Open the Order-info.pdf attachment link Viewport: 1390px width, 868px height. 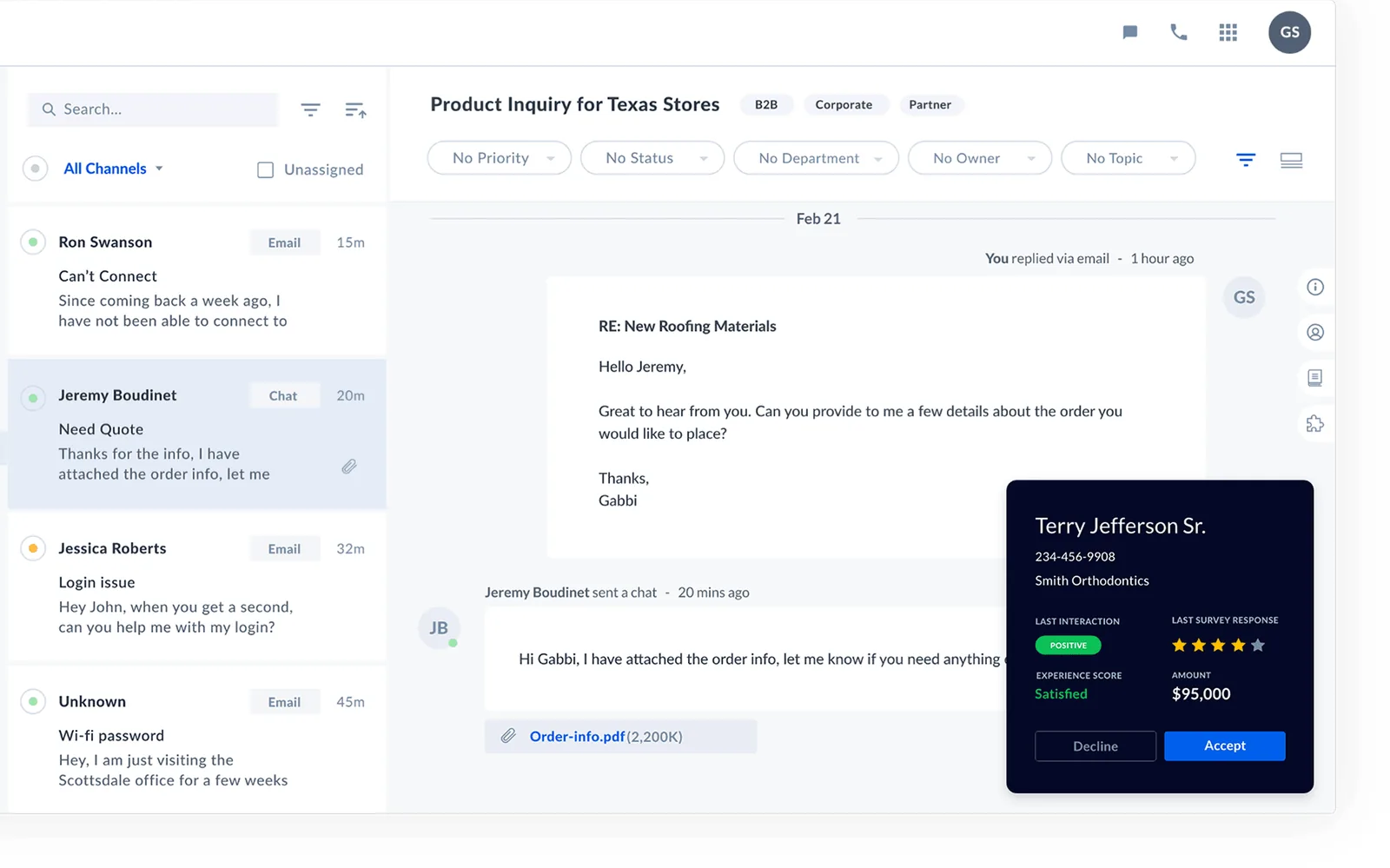click(x=577, y=736)
